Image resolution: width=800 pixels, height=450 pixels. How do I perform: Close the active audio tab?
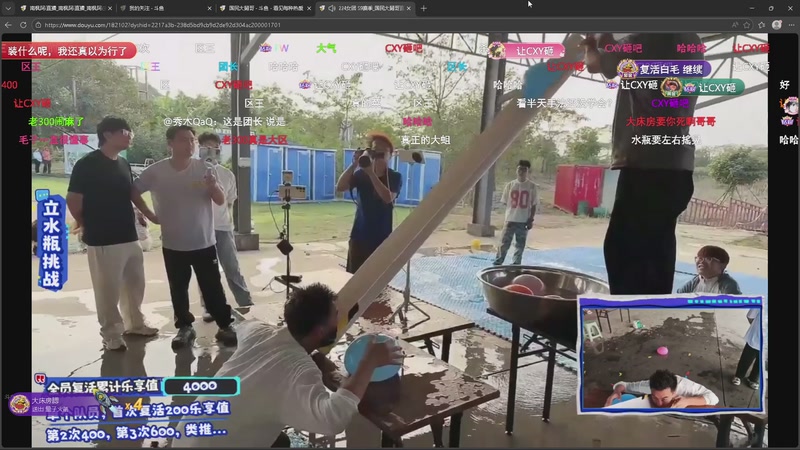pos(409,8)
